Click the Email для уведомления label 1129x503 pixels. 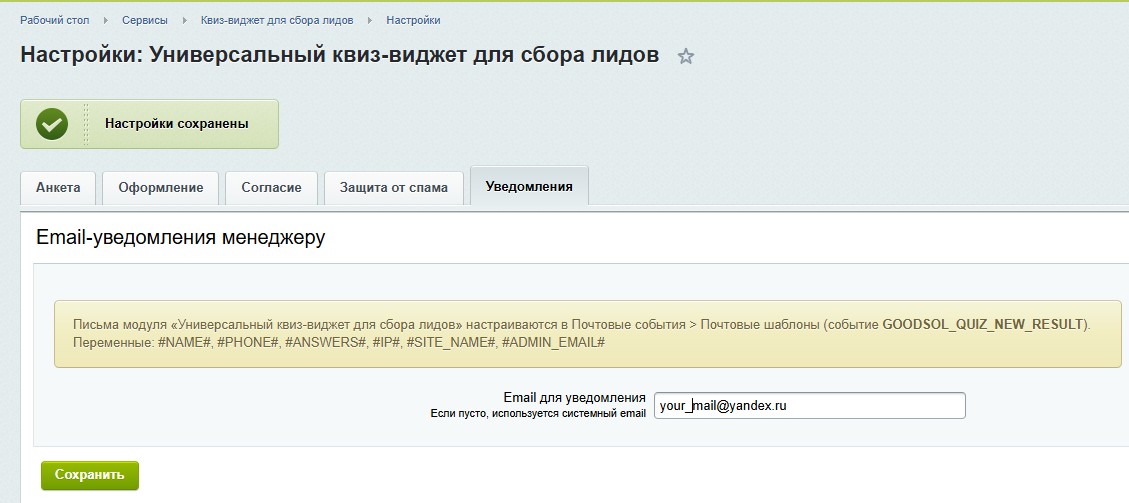point(575,398)
